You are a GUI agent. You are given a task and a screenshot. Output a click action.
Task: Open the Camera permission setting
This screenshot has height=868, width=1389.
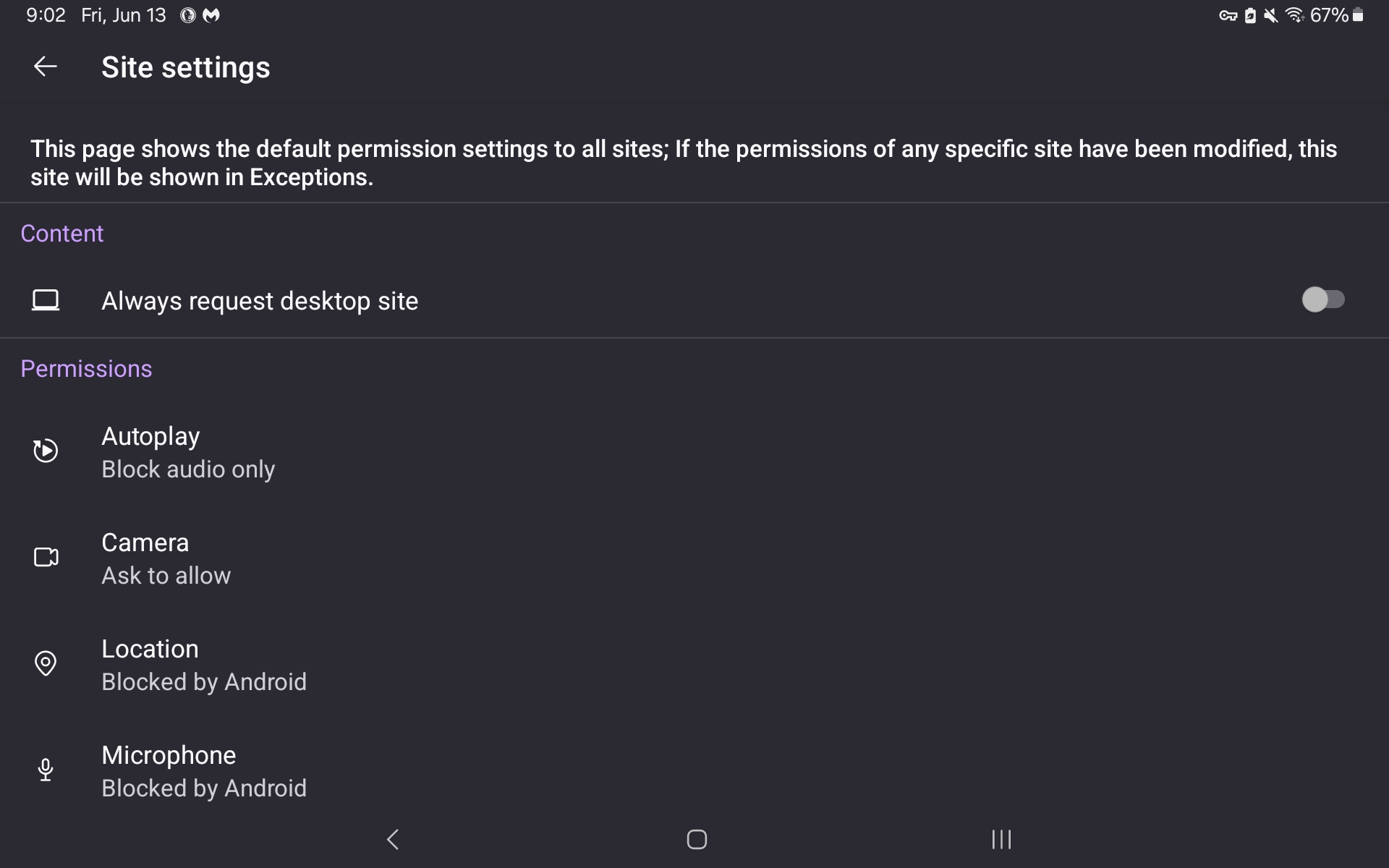pos(694,558)
